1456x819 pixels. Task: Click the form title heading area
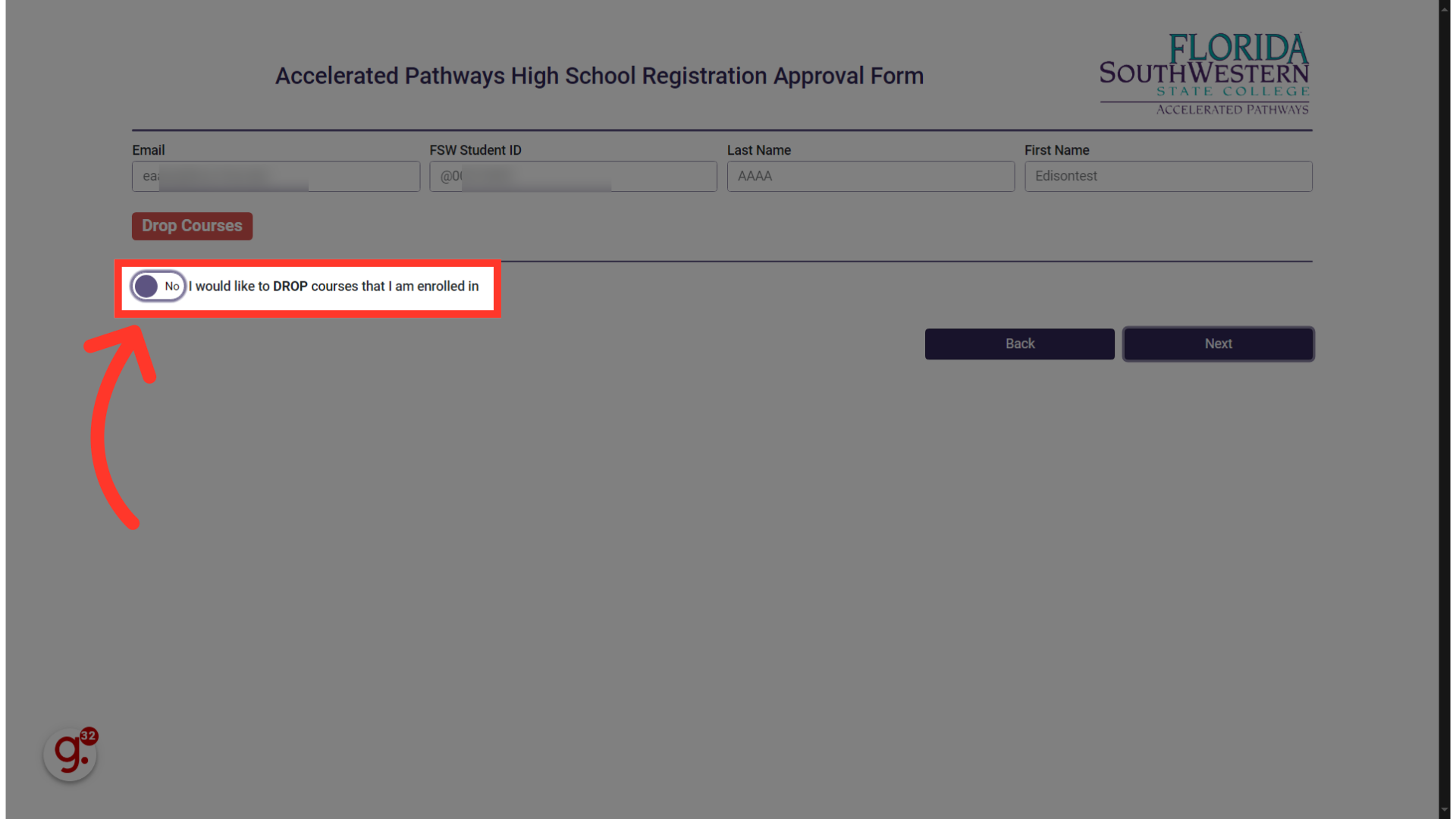(x=599, y=76)
